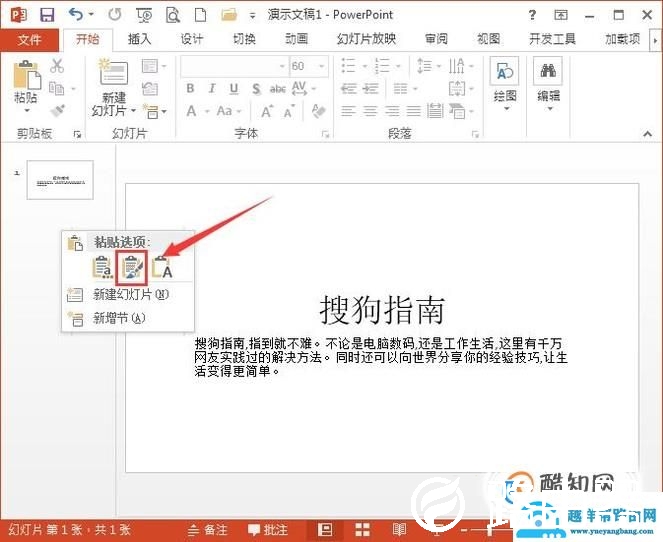This screenshot has width=663, height=542.
Task: Switch to Slide Sorter view icon
Action: (x=362, y=529)
